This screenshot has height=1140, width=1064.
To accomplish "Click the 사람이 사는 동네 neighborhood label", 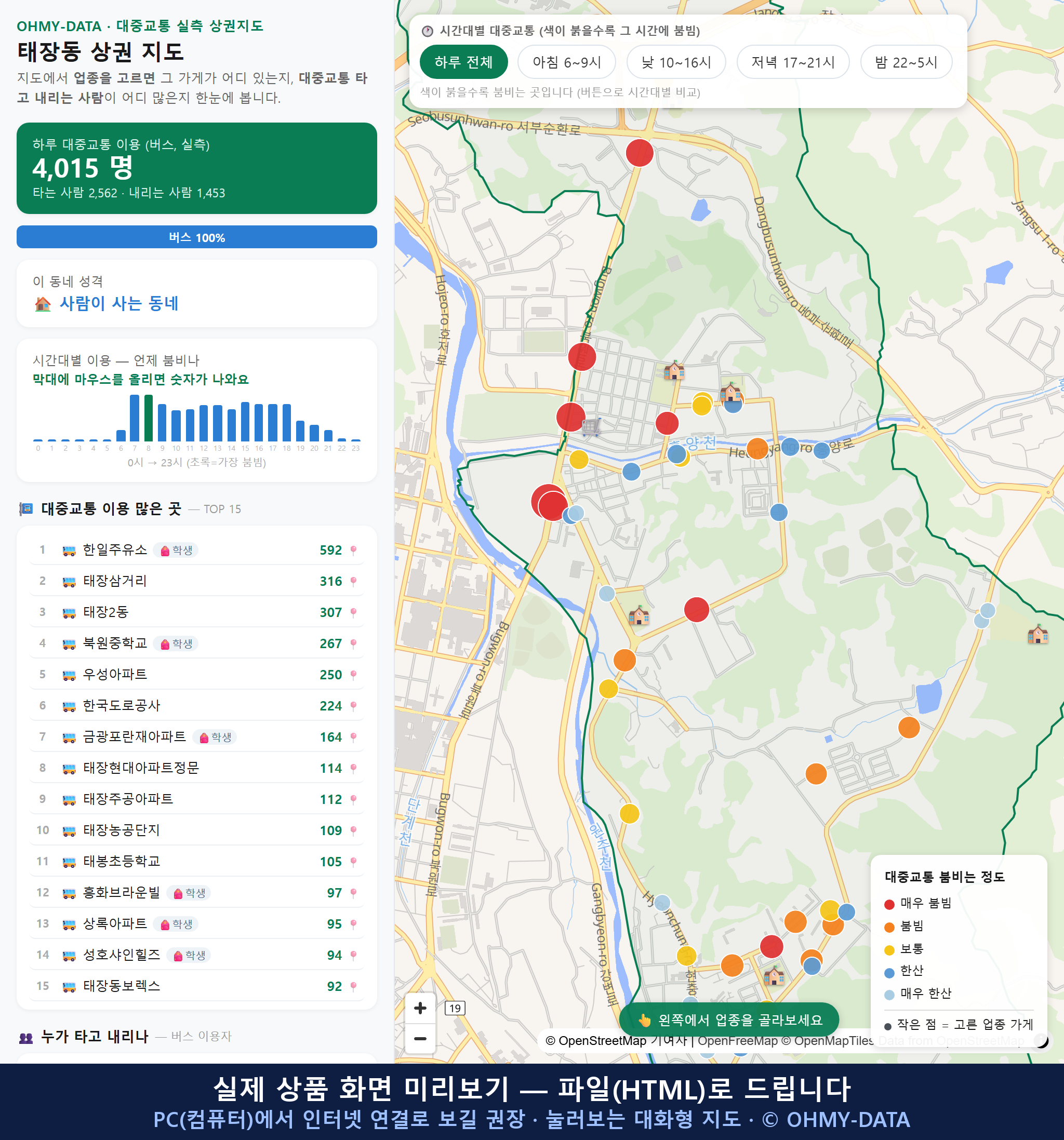I will [119, 304].
